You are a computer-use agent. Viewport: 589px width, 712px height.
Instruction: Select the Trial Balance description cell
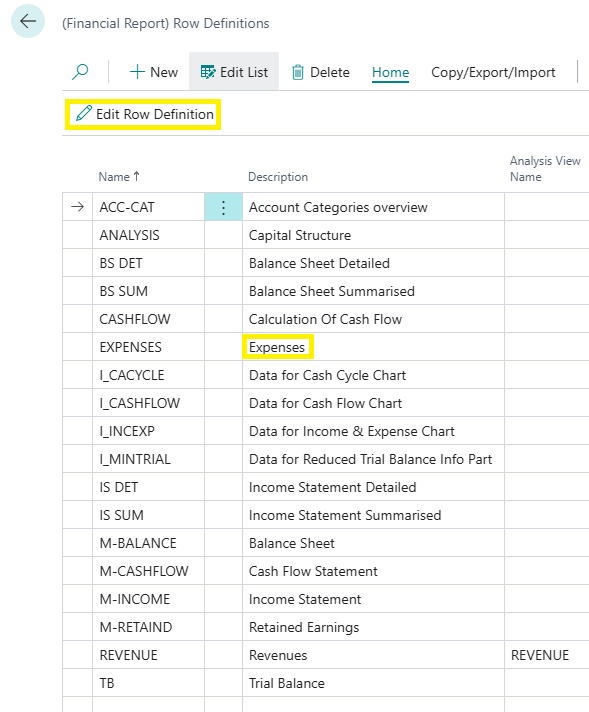coord(373,683)
